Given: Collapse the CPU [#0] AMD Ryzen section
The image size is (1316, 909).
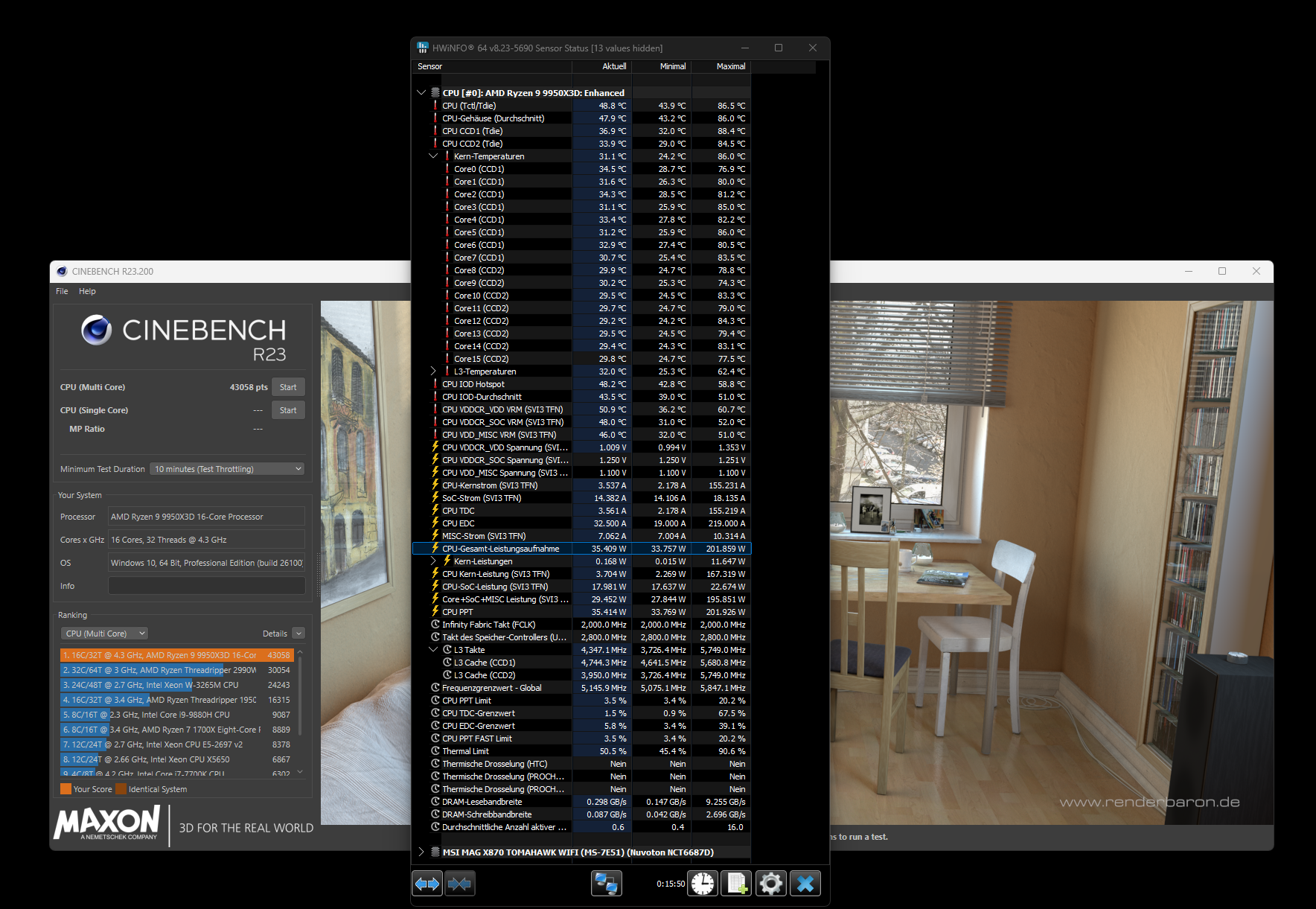Looking at the screenshot, I should pos(421,93).
